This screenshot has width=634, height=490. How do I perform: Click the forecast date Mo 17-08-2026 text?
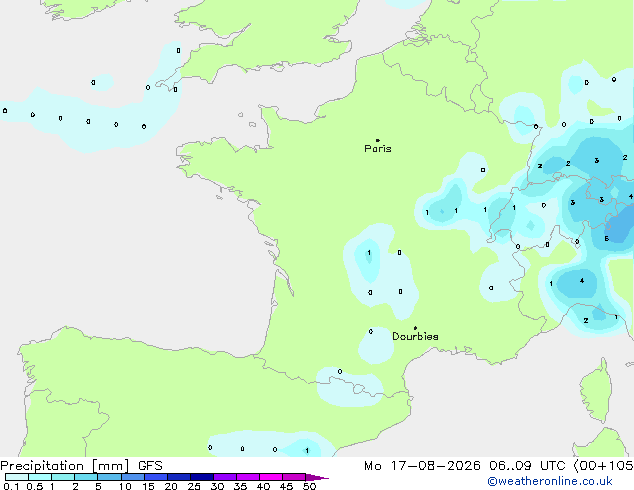click(422, 466)
